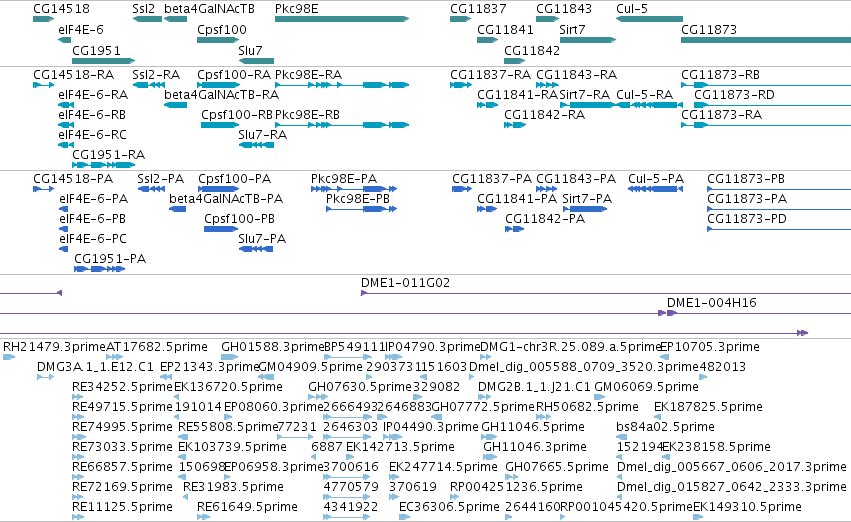Viewport: 851px width, 522px height.
Task: Click the EK136720.5prime EST label
Action: pyautogui.click(x=228, y=387)
